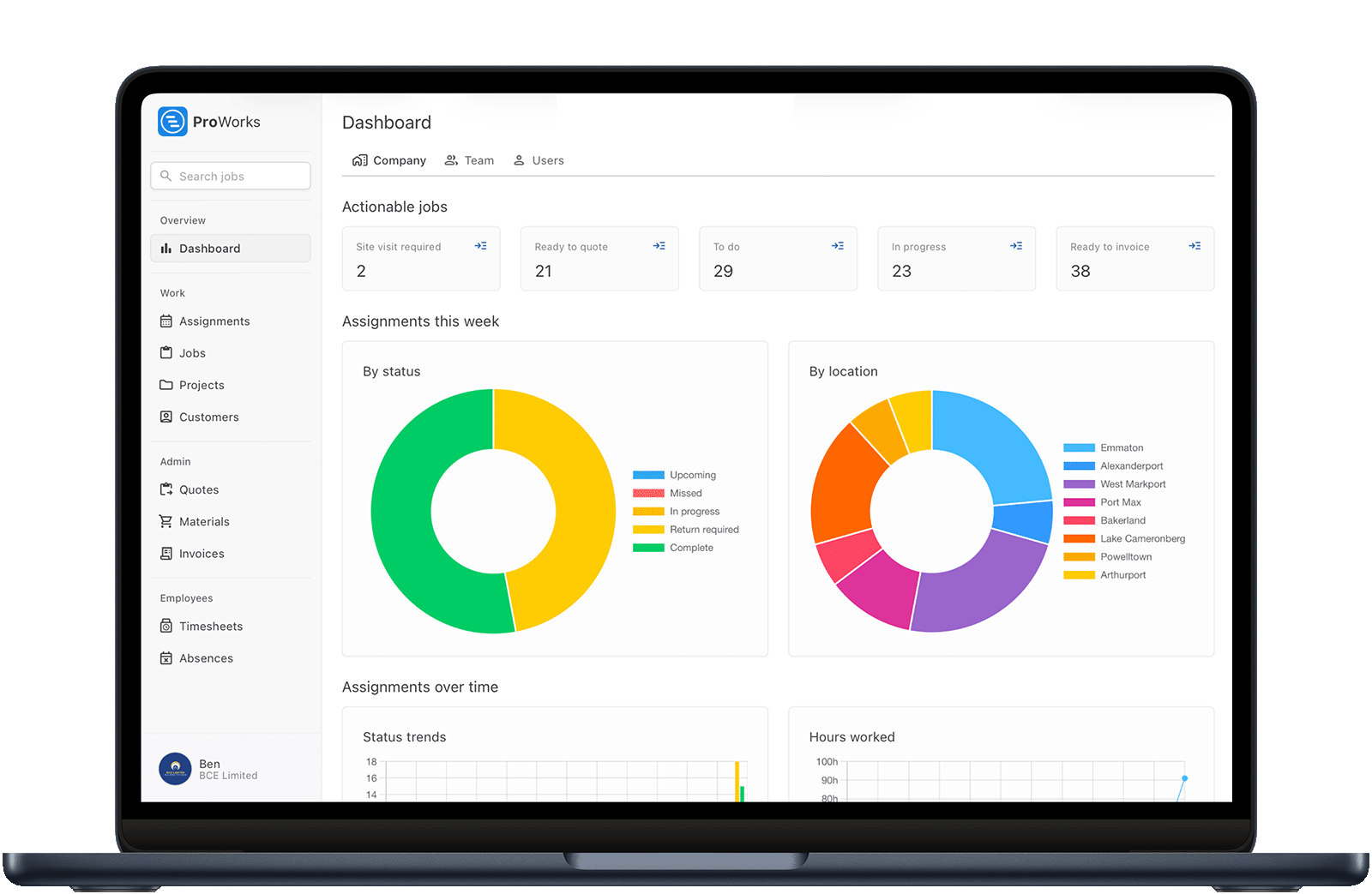Open the 'Ready to quote' jobs list
Image resolution: width=1372 pixels, height=894 pixels.
(x=659, y=245)
